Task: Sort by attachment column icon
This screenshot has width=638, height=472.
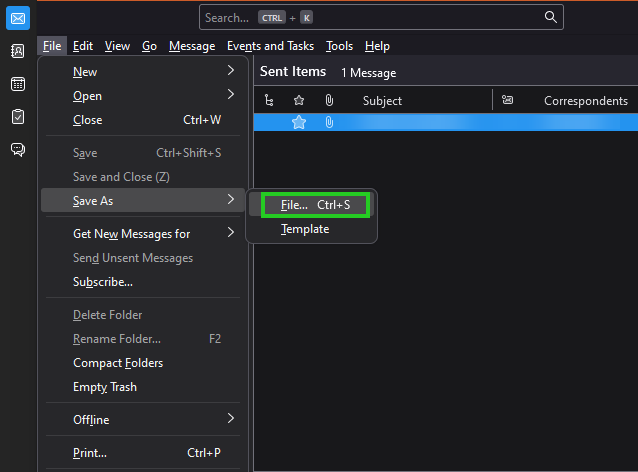Action: (329, 100)
